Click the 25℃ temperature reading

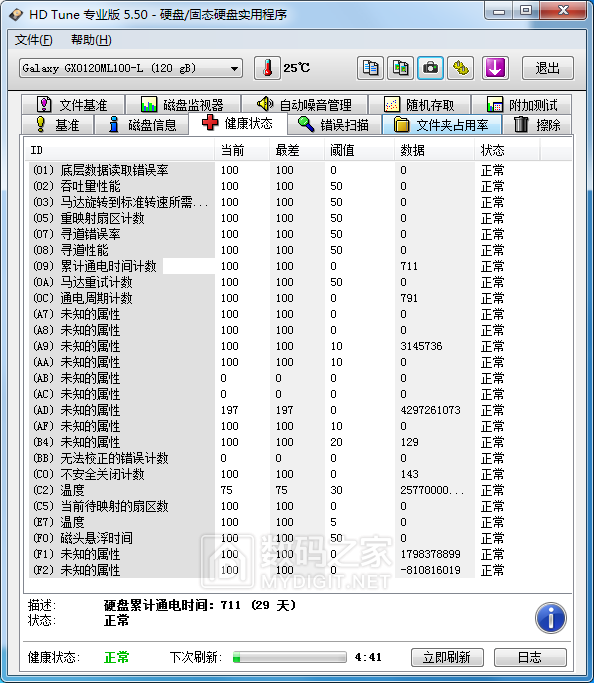[x=297, y=68]
